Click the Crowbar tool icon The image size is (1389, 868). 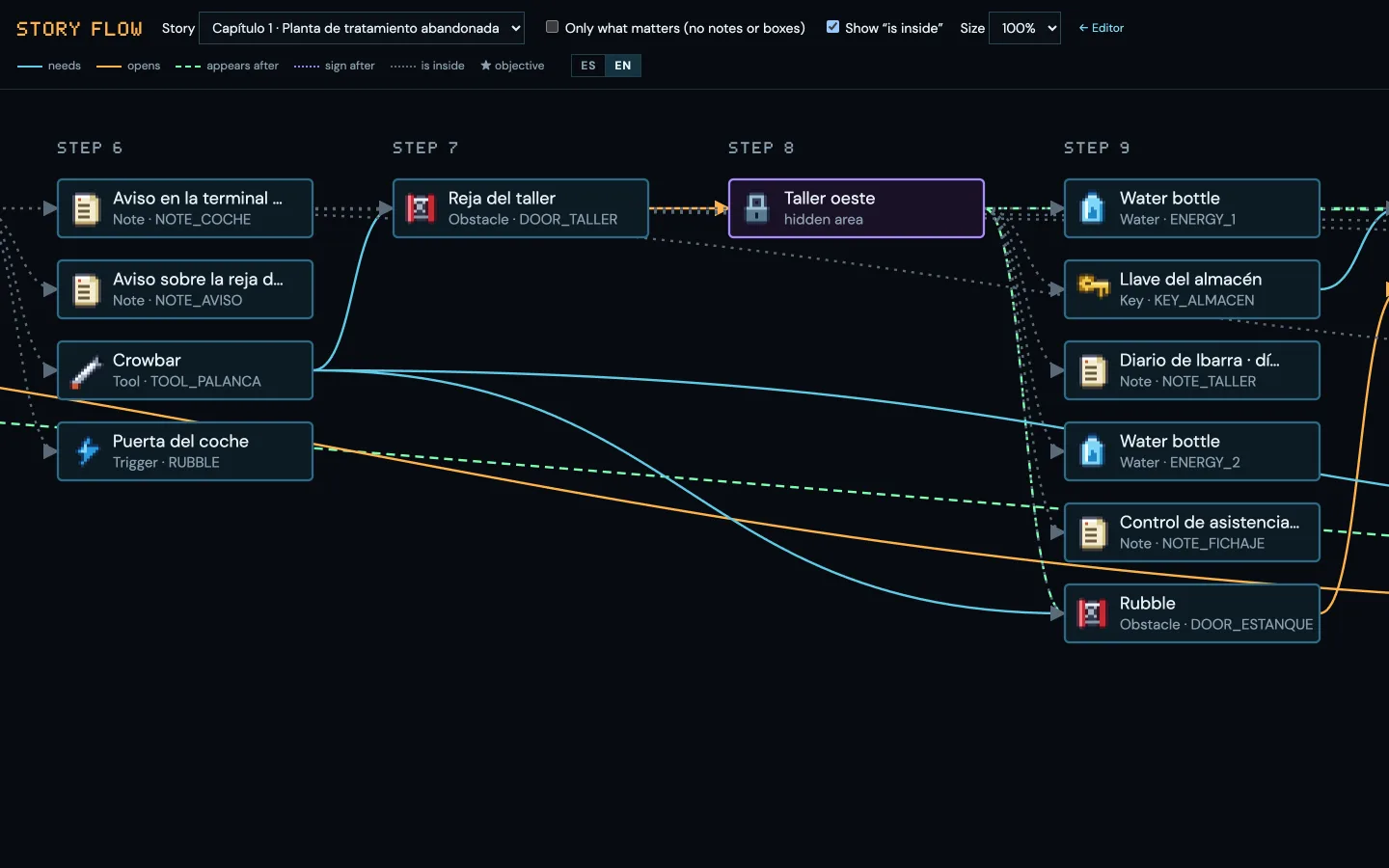tap(87, 370)
